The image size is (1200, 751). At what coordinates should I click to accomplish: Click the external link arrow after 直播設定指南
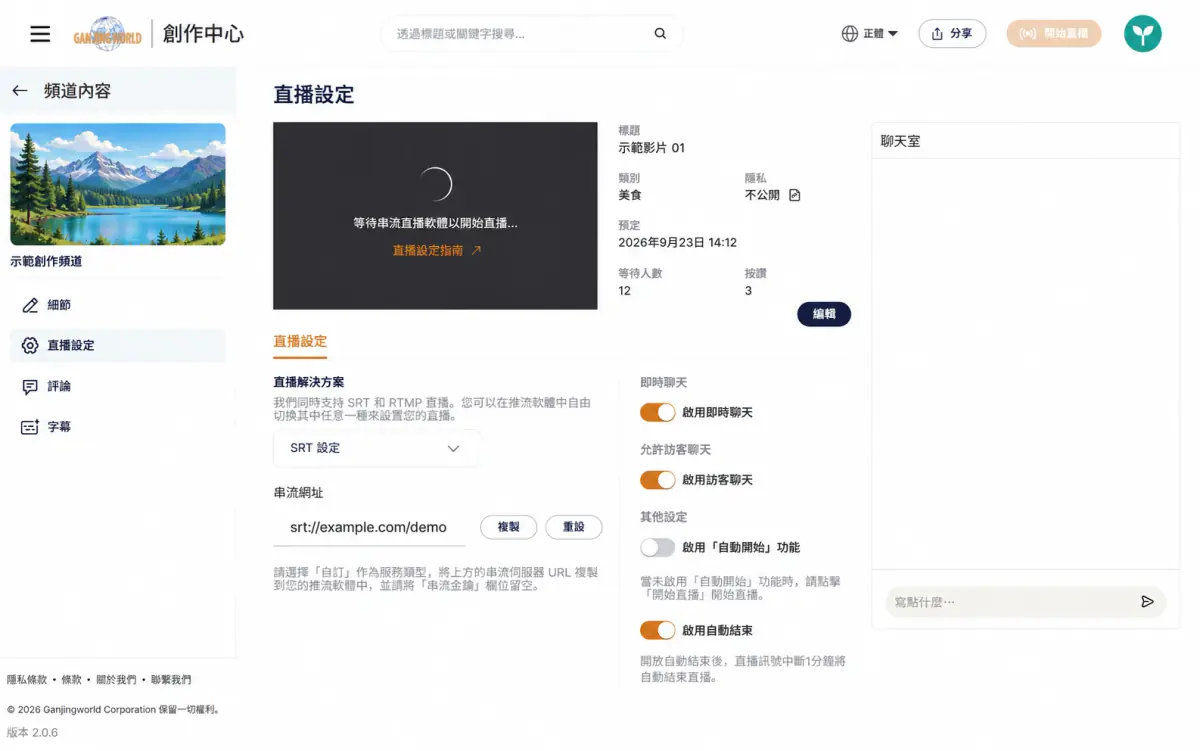(476, 251)
